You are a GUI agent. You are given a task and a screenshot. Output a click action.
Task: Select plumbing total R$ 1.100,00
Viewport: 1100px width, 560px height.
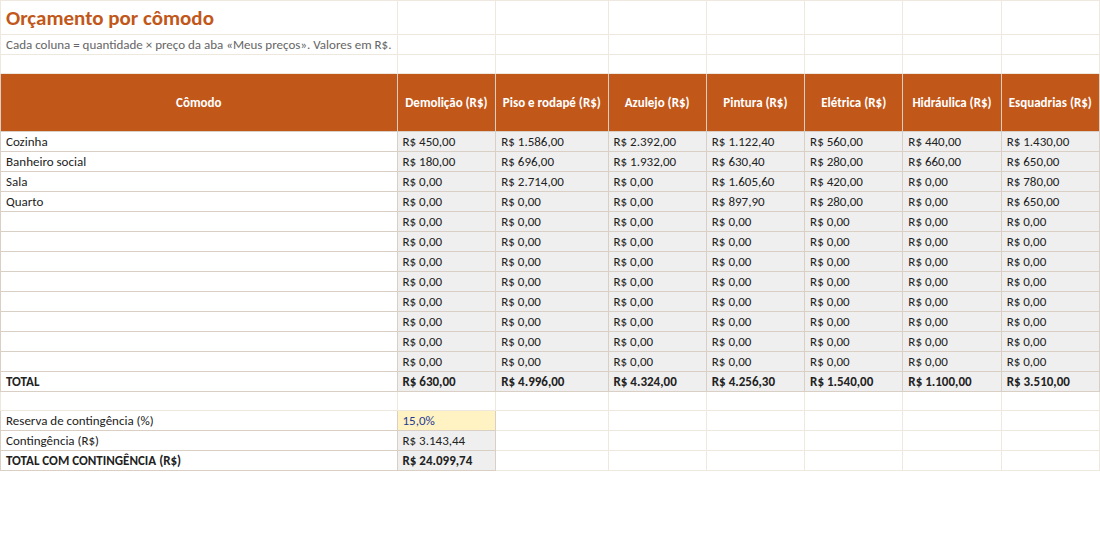click(952, 382)
